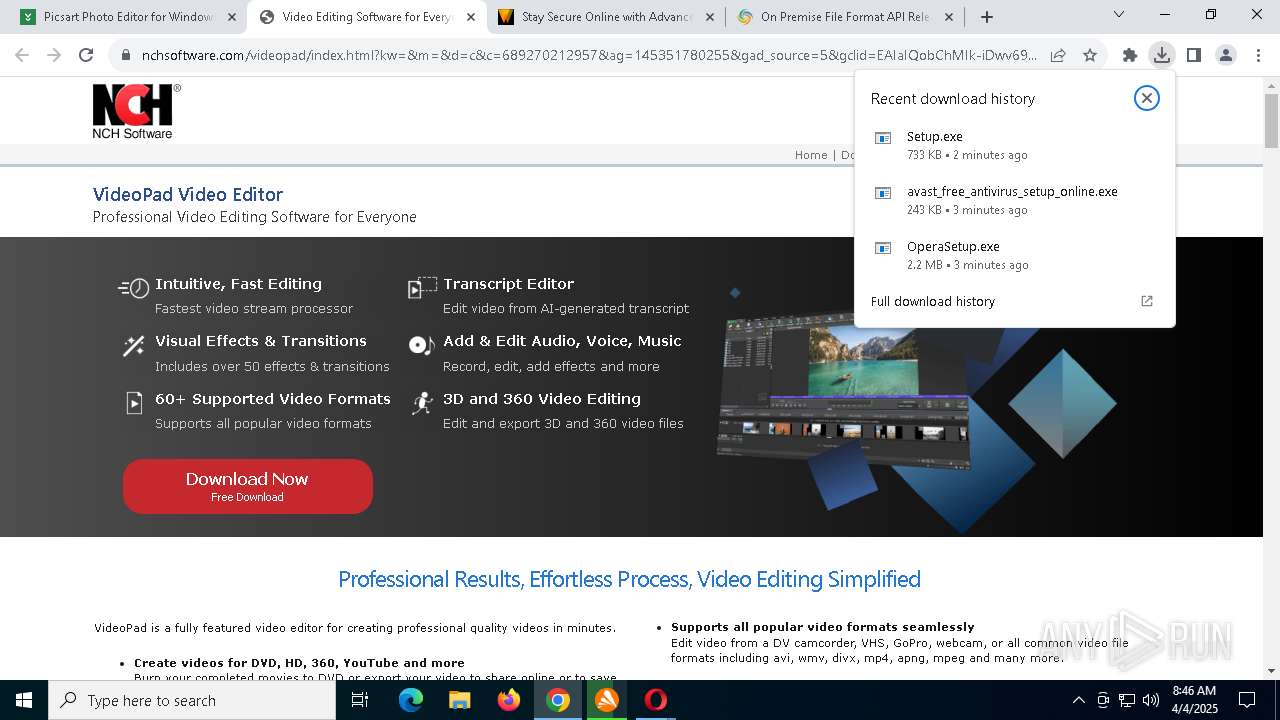Click the page vertical scrollbar thumb
This screenshot has width=1280, height=720.
tap(1271, 120)
